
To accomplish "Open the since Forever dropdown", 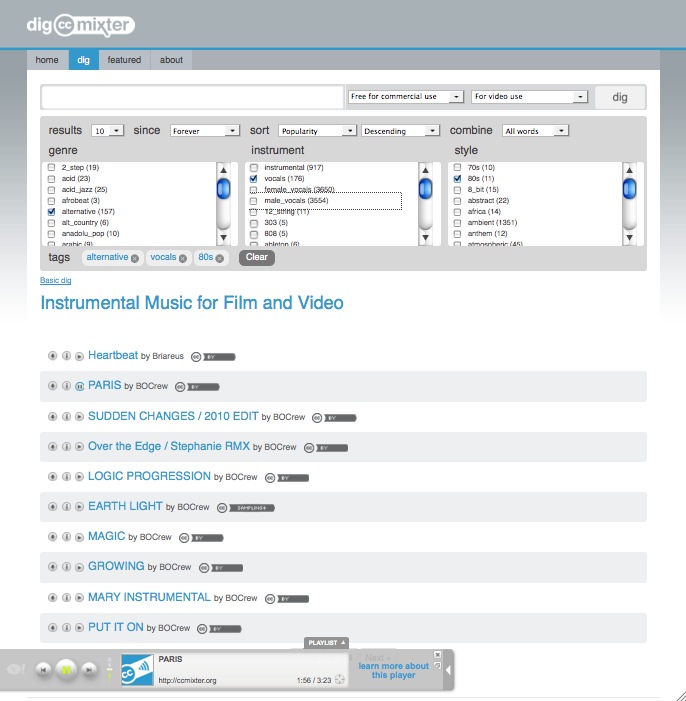I will point(205,131).
